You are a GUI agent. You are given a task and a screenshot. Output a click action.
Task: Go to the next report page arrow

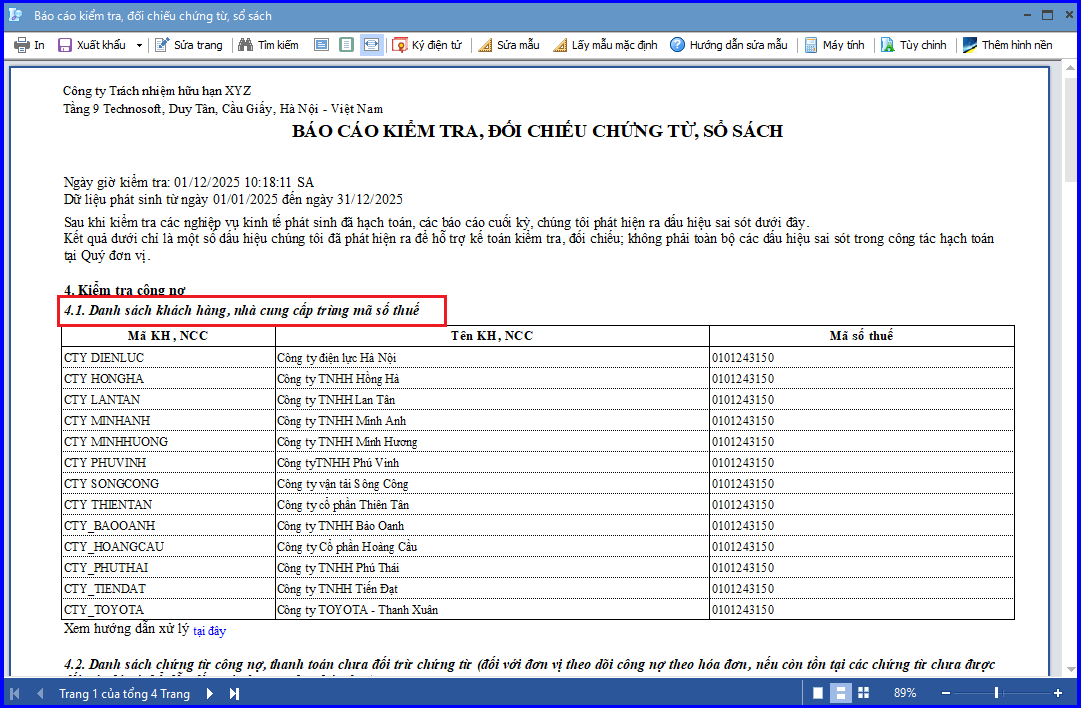click(210, 694)
